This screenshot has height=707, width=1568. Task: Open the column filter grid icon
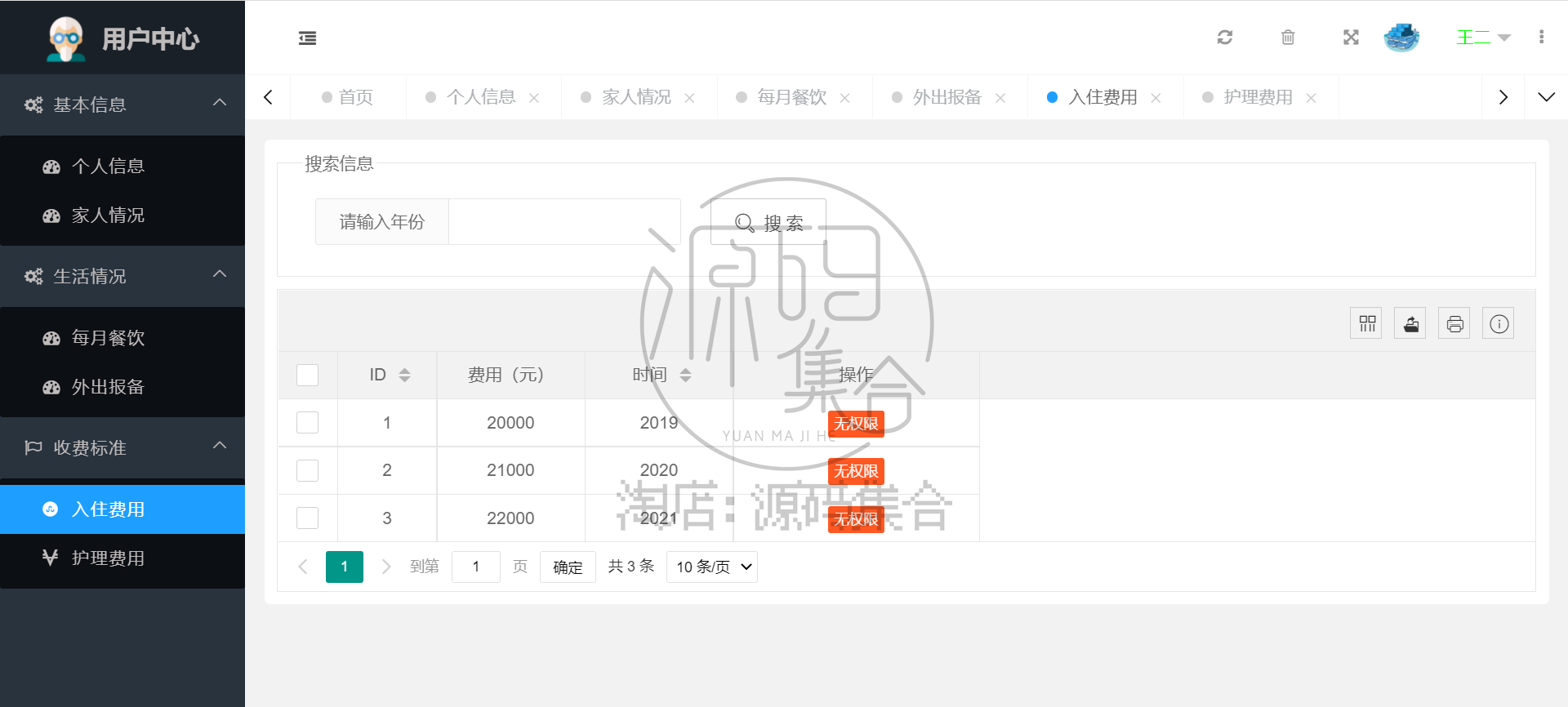click(x=1366, y=323)
